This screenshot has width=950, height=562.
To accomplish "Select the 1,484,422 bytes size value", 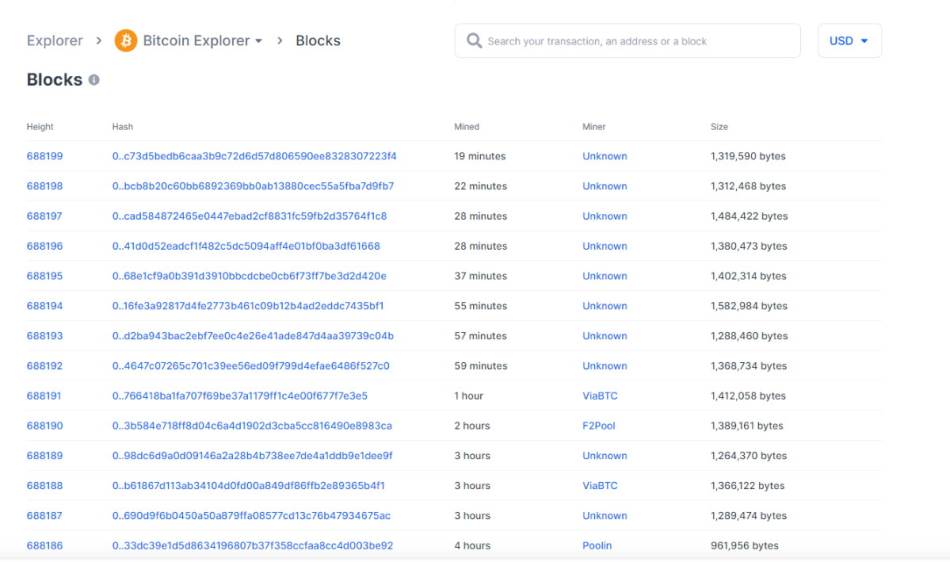I will tap(749, 216).
